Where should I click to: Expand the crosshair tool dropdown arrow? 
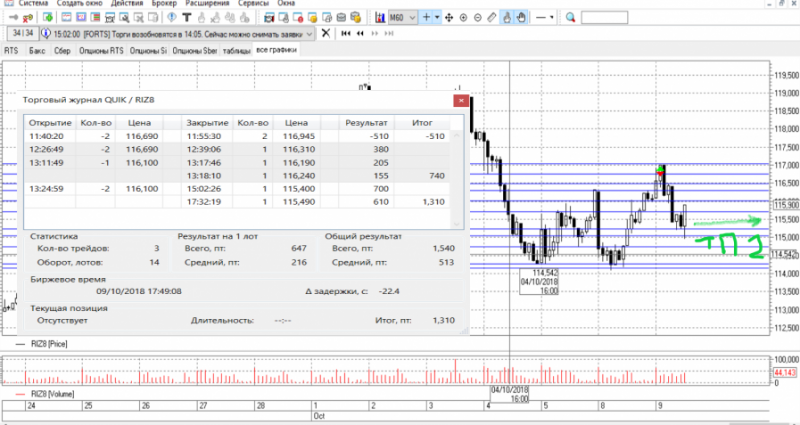(x=437, y=18)
